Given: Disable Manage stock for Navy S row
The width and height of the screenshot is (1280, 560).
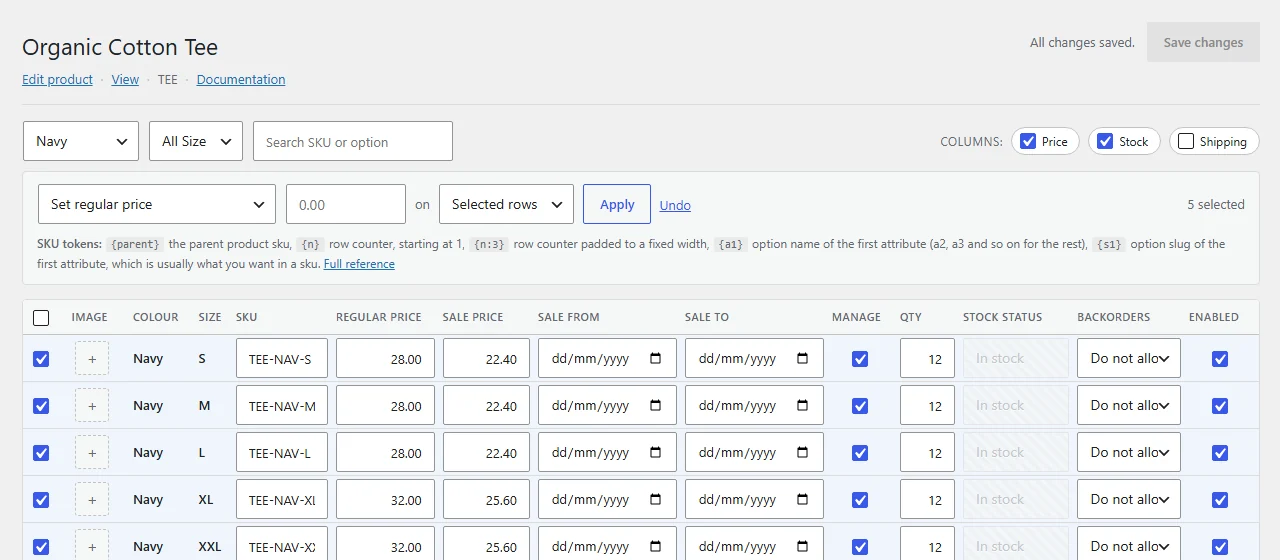Looking at the screenshot, I should pos(860,359).
